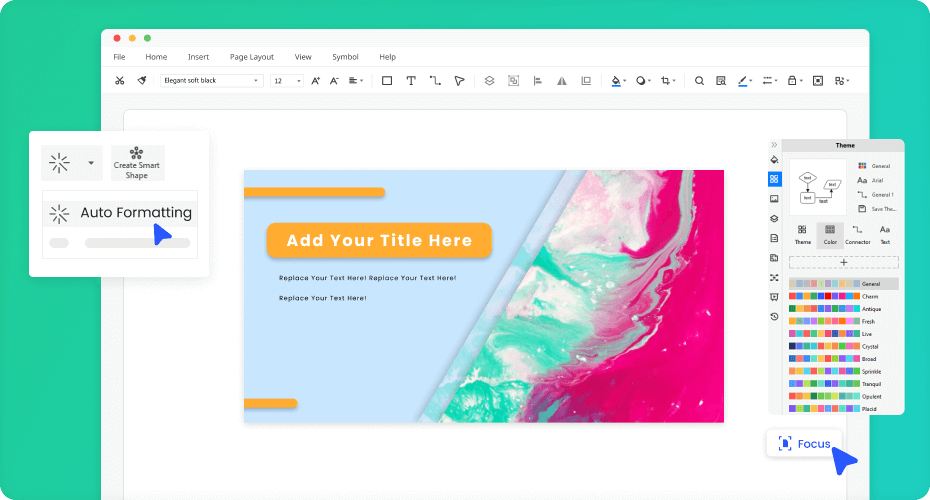
Task: Open the Fill paint bucket sidebar panel
Action: 774,160
